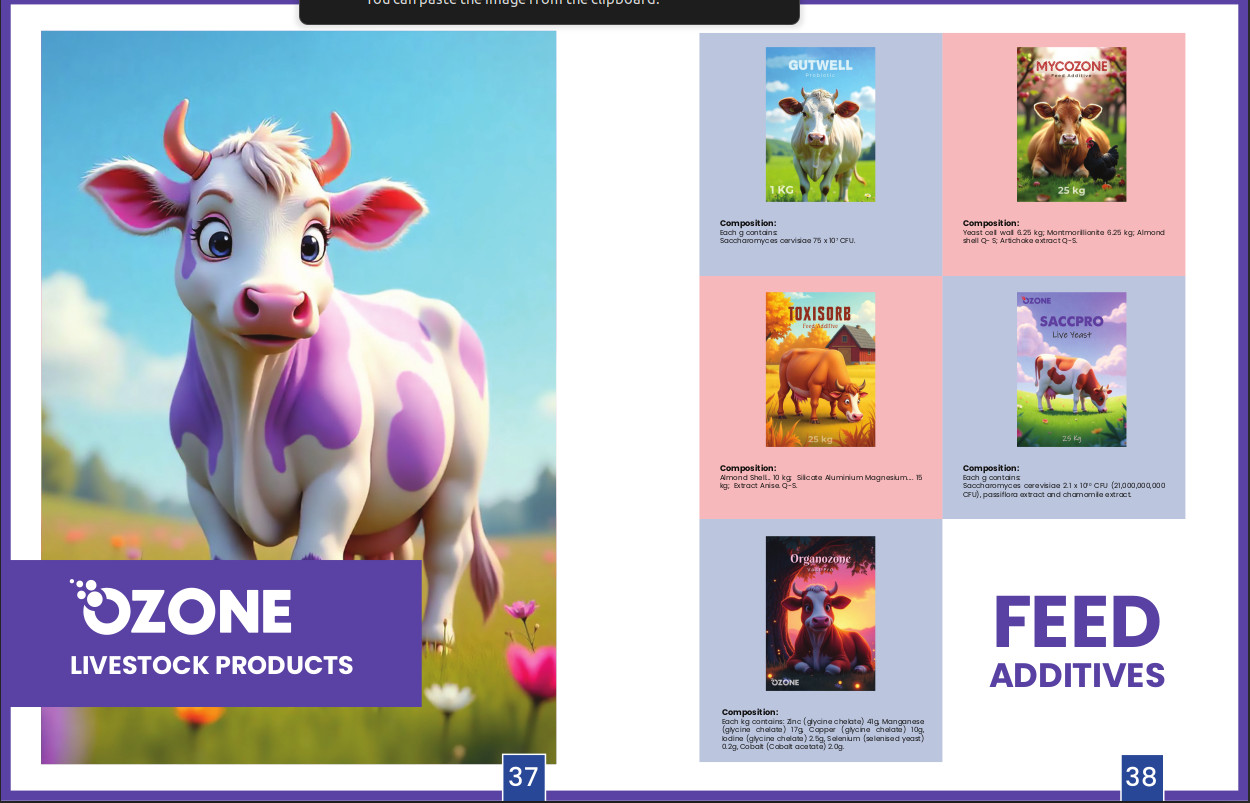
Task: Click the MYCOZONE product image
Action: 1071,125
